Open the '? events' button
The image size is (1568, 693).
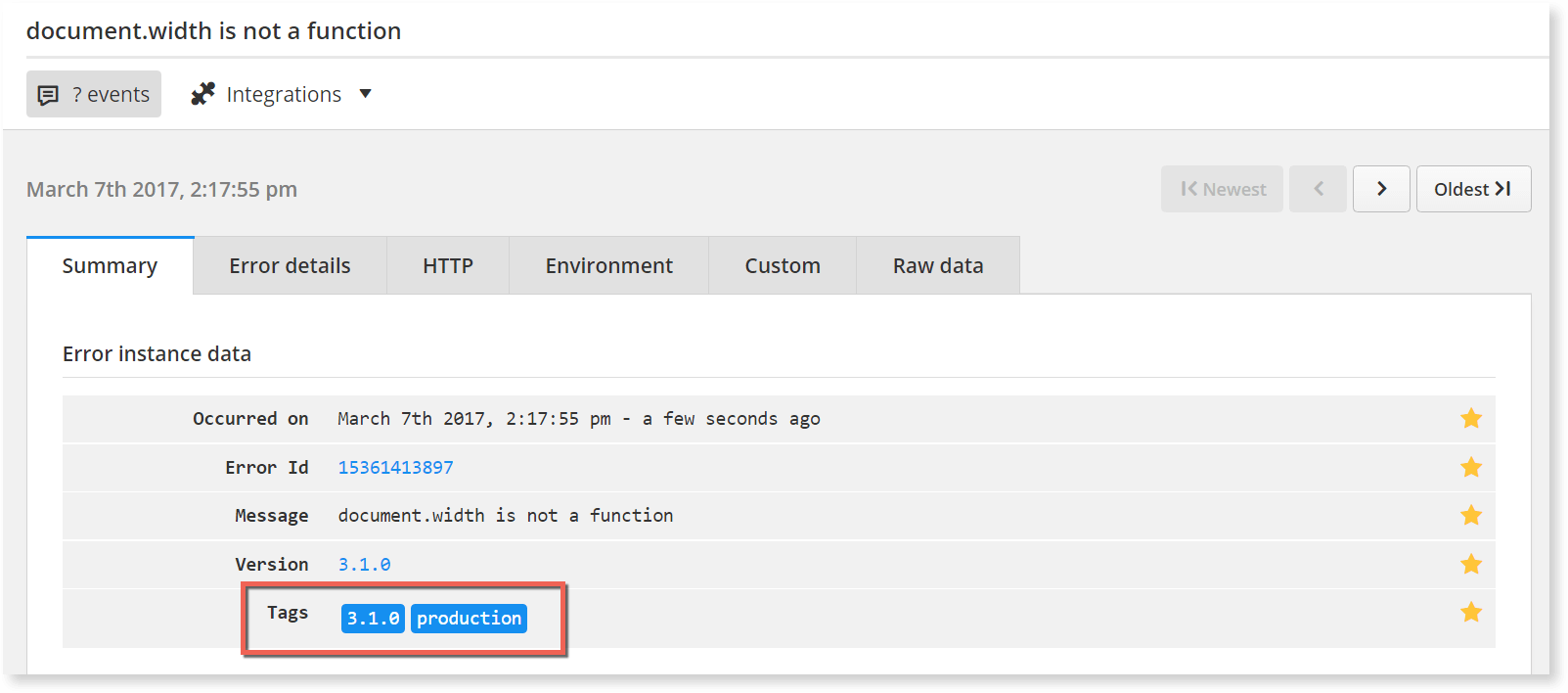pyautogui.click(x=94, y=94)
